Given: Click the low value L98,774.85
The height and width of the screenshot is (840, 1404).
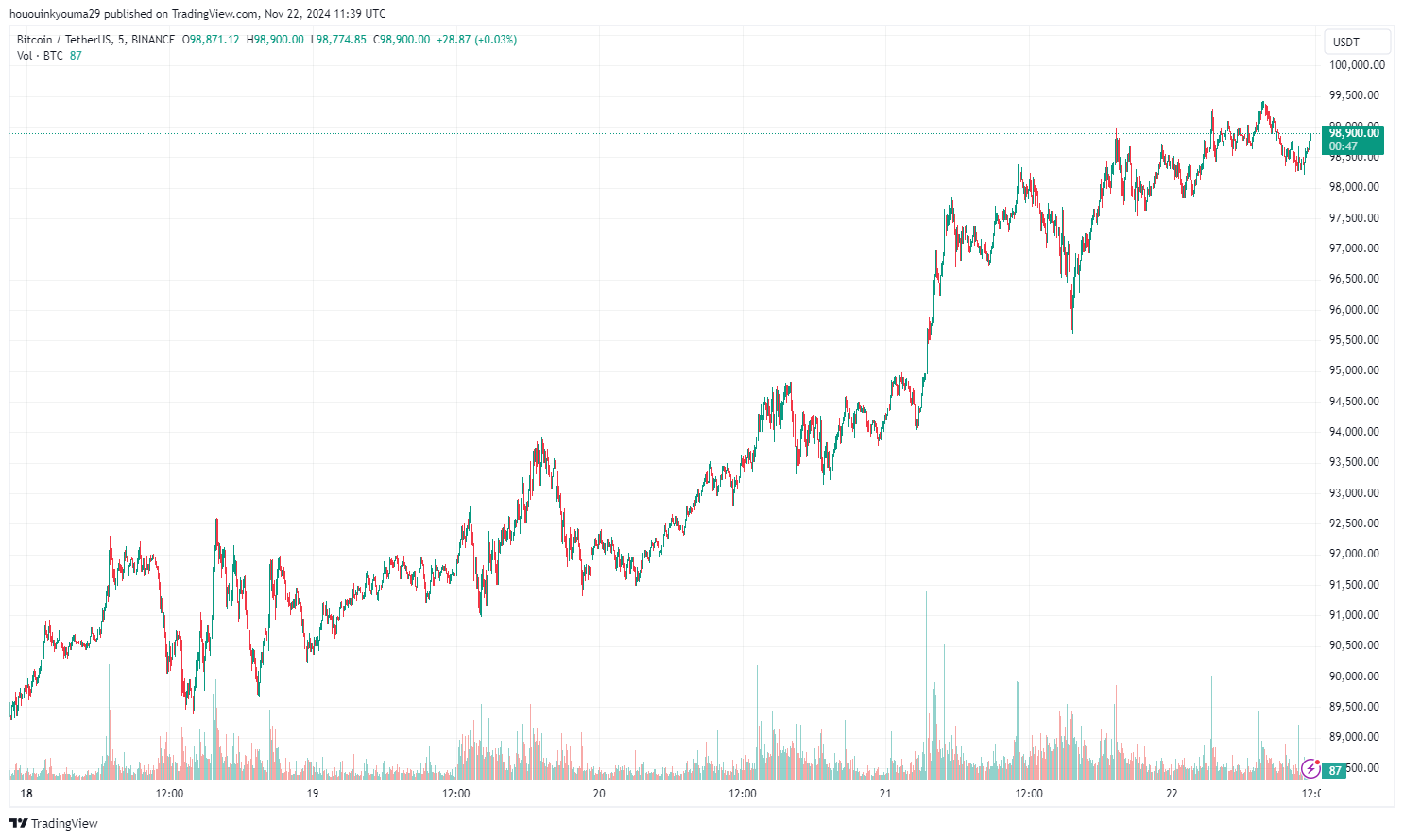Looking at the screenshot, I should (338, 40).
